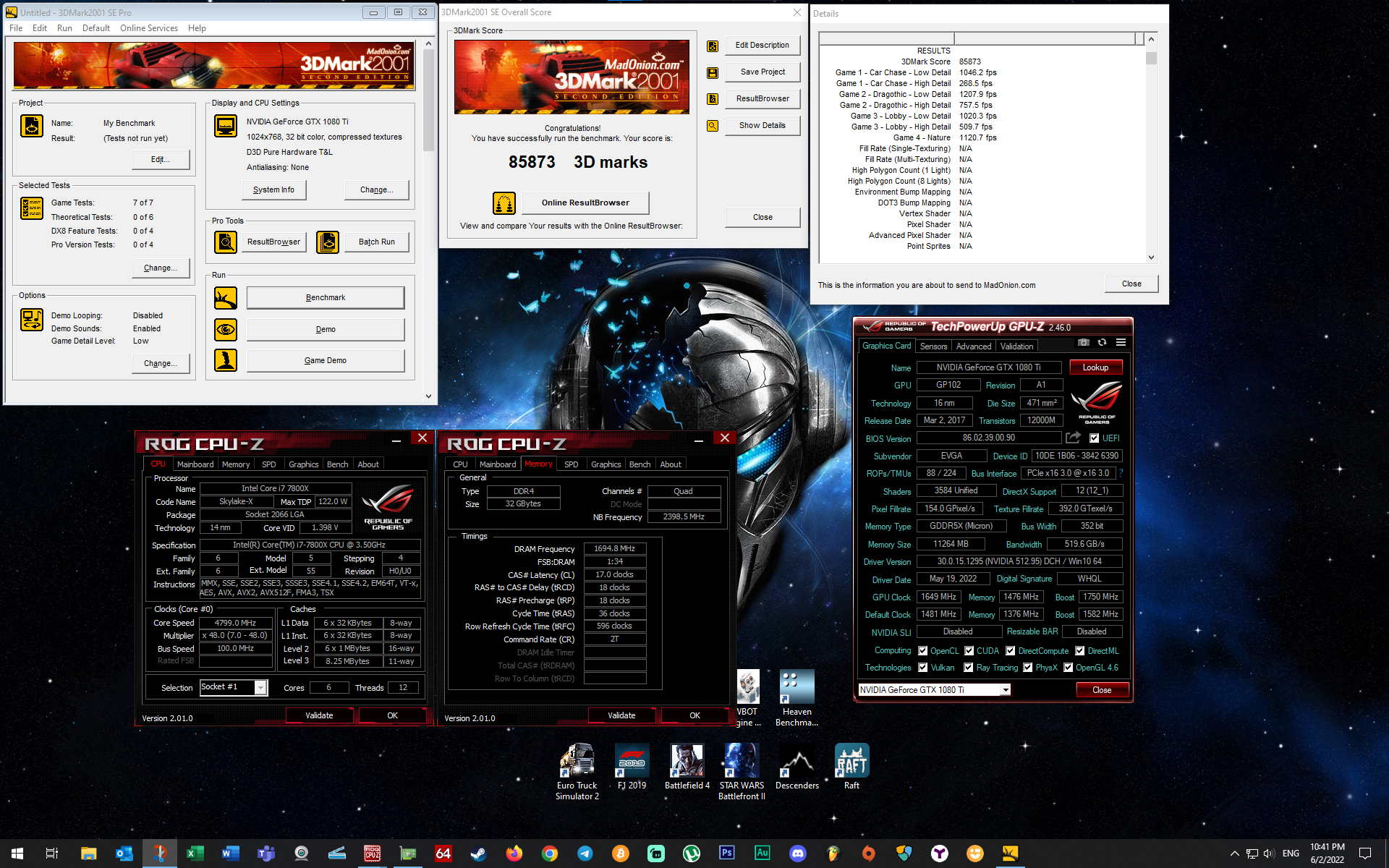Toggle the PhysX checkbox in GPU-Z
The width and height of the screenshot is (1389, 868).
tap(1027, 668)
